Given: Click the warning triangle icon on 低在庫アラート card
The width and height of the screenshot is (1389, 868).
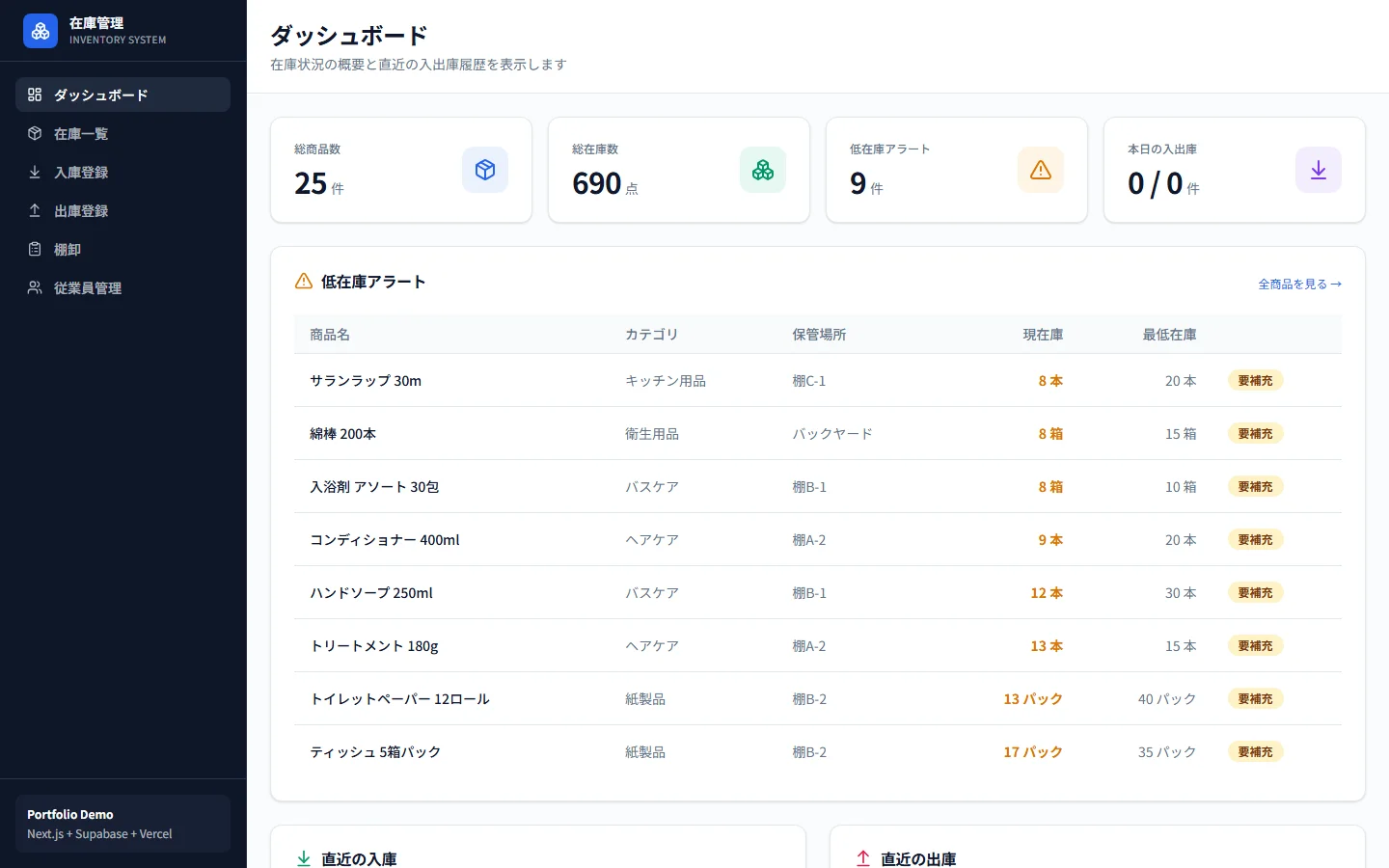Looking at the screenshot, I should click(1041, 170).
